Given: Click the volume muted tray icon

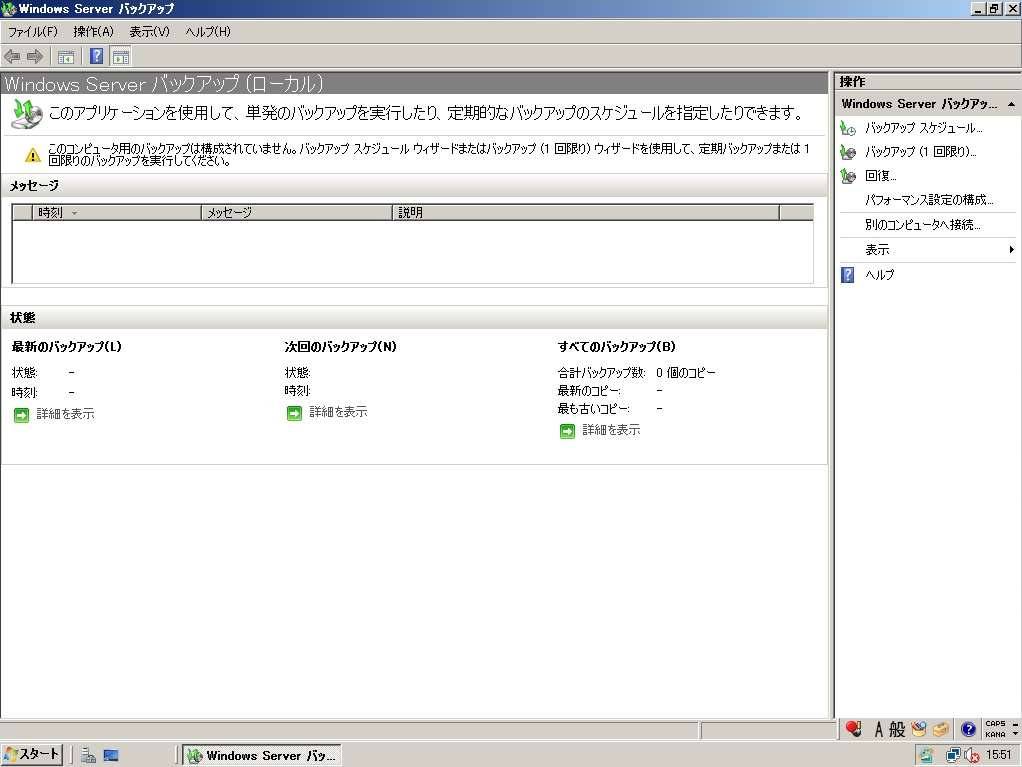Looking at the screenshot, I should coord(972,755).
